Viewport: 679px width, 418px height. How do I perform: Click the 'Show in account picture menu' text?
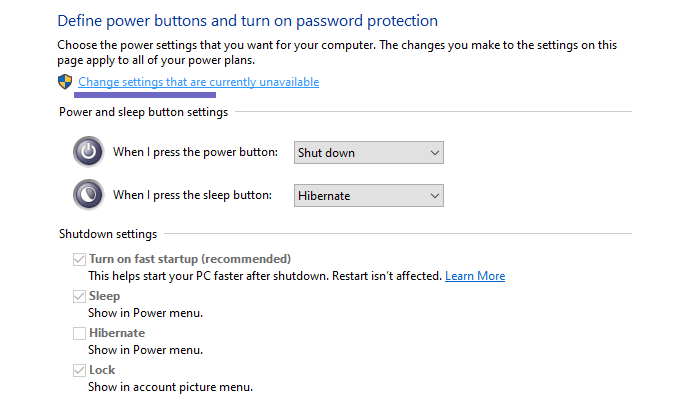point(170,386)
